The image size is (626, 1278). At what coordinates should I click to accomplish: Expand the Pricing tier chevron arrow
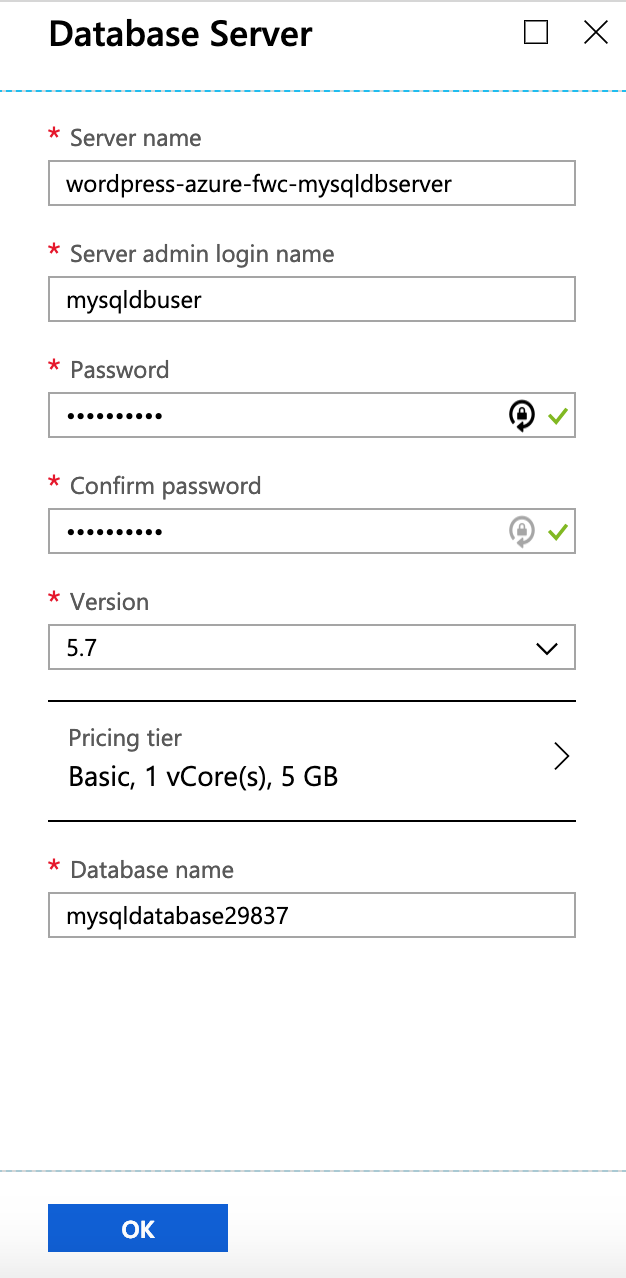coord(561,757)
